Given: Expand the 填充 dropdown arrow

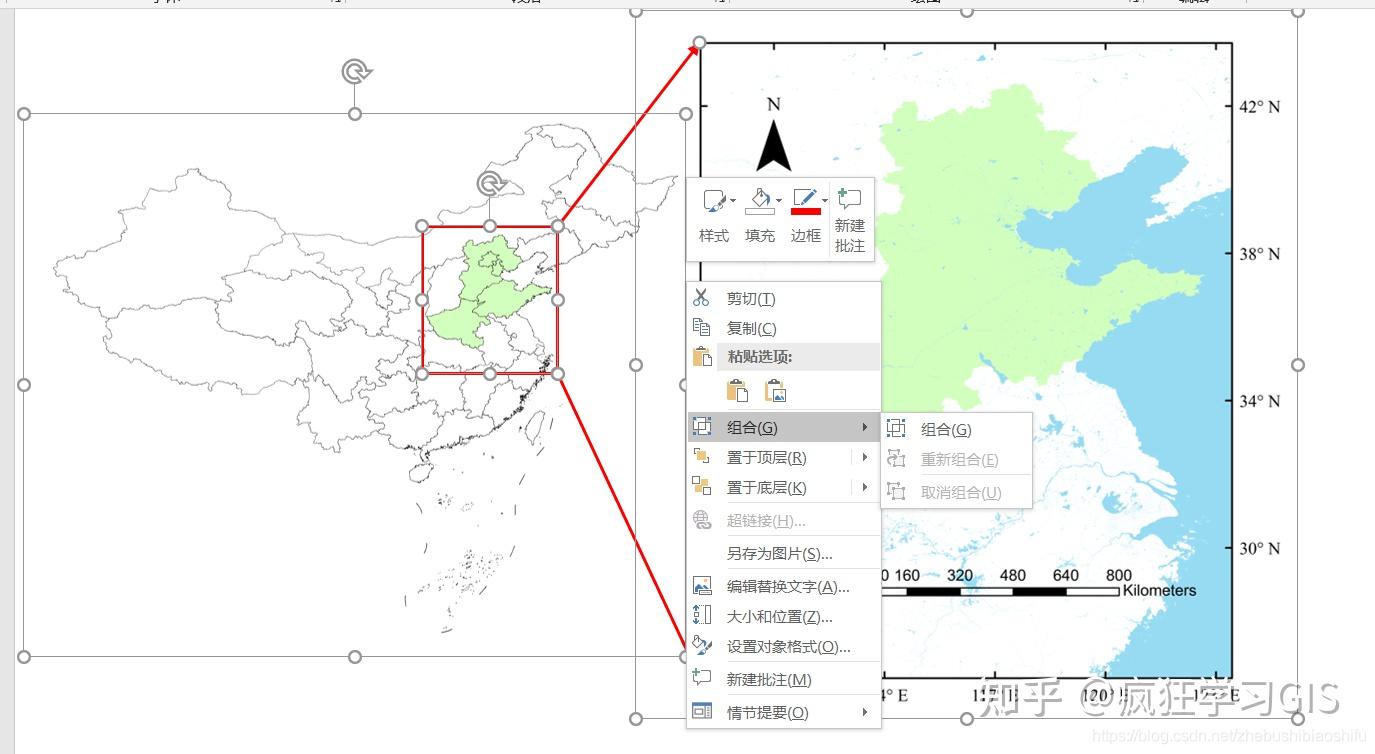Looking at the screenshot, I should tap(779, 201).
